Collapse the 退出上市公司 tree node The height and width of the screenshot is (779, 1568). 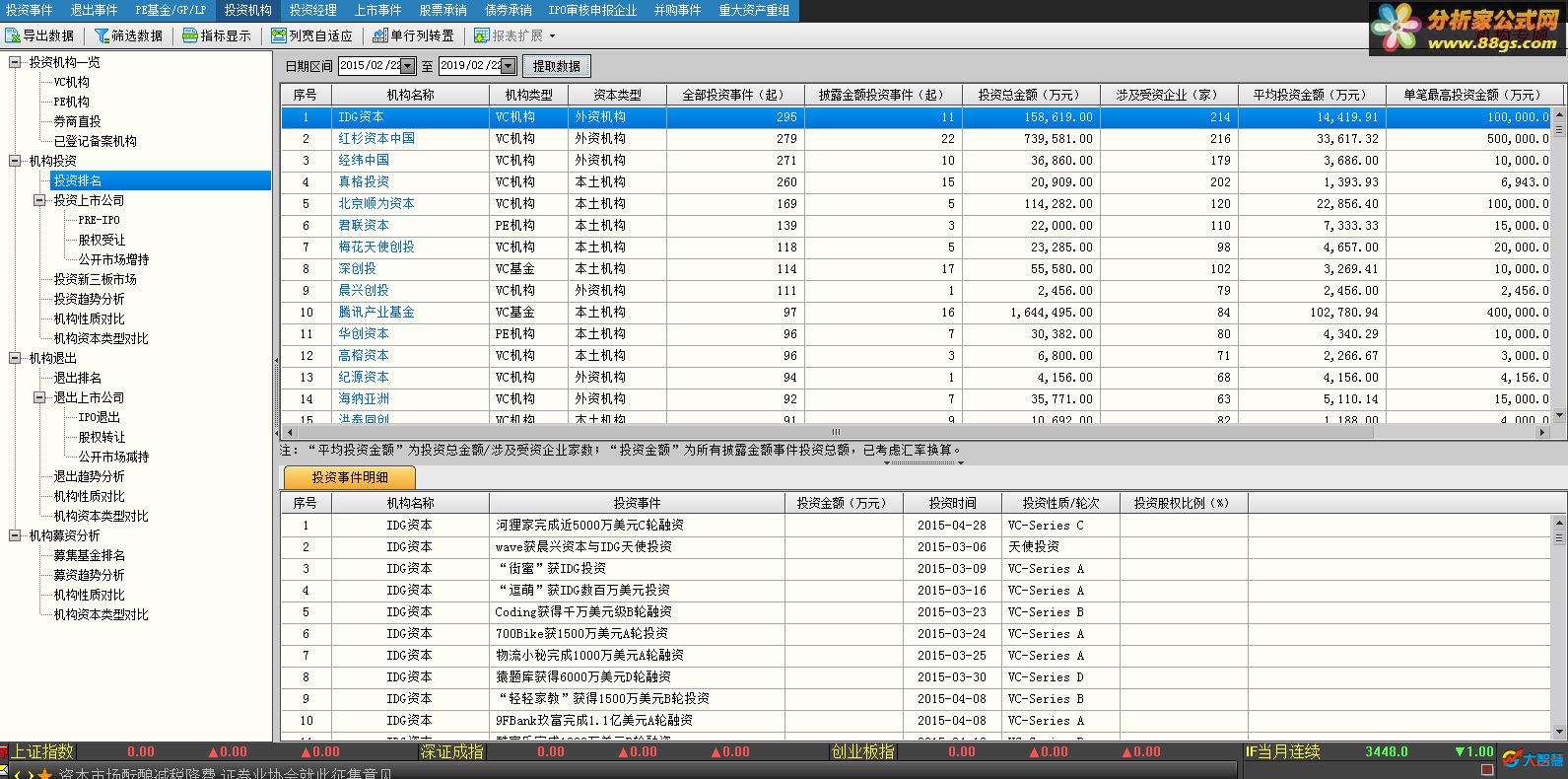tap(39, 397)
